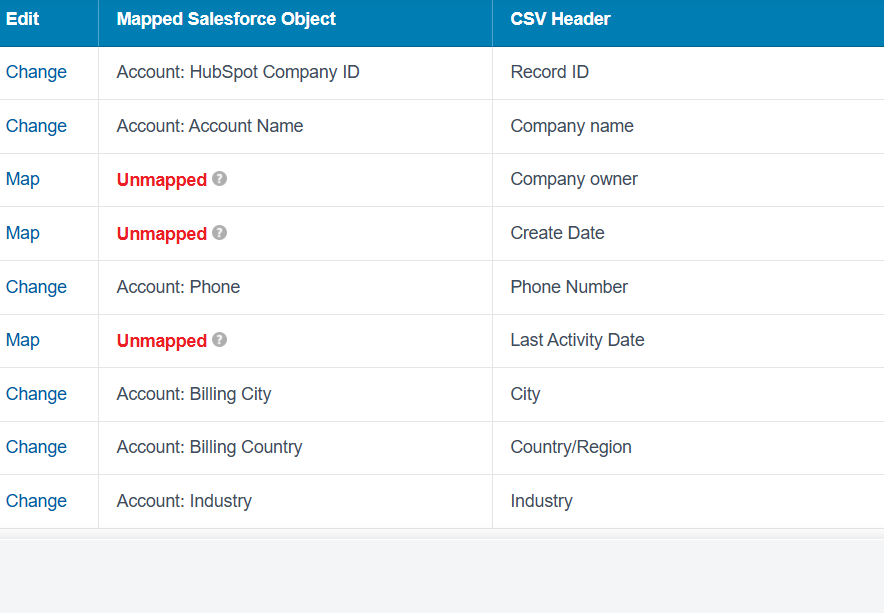Change mapping for Country/Region row
Image resolution: width=884 pixels, height=613 pixels.
pyautogui.click(x=36, y=447)
